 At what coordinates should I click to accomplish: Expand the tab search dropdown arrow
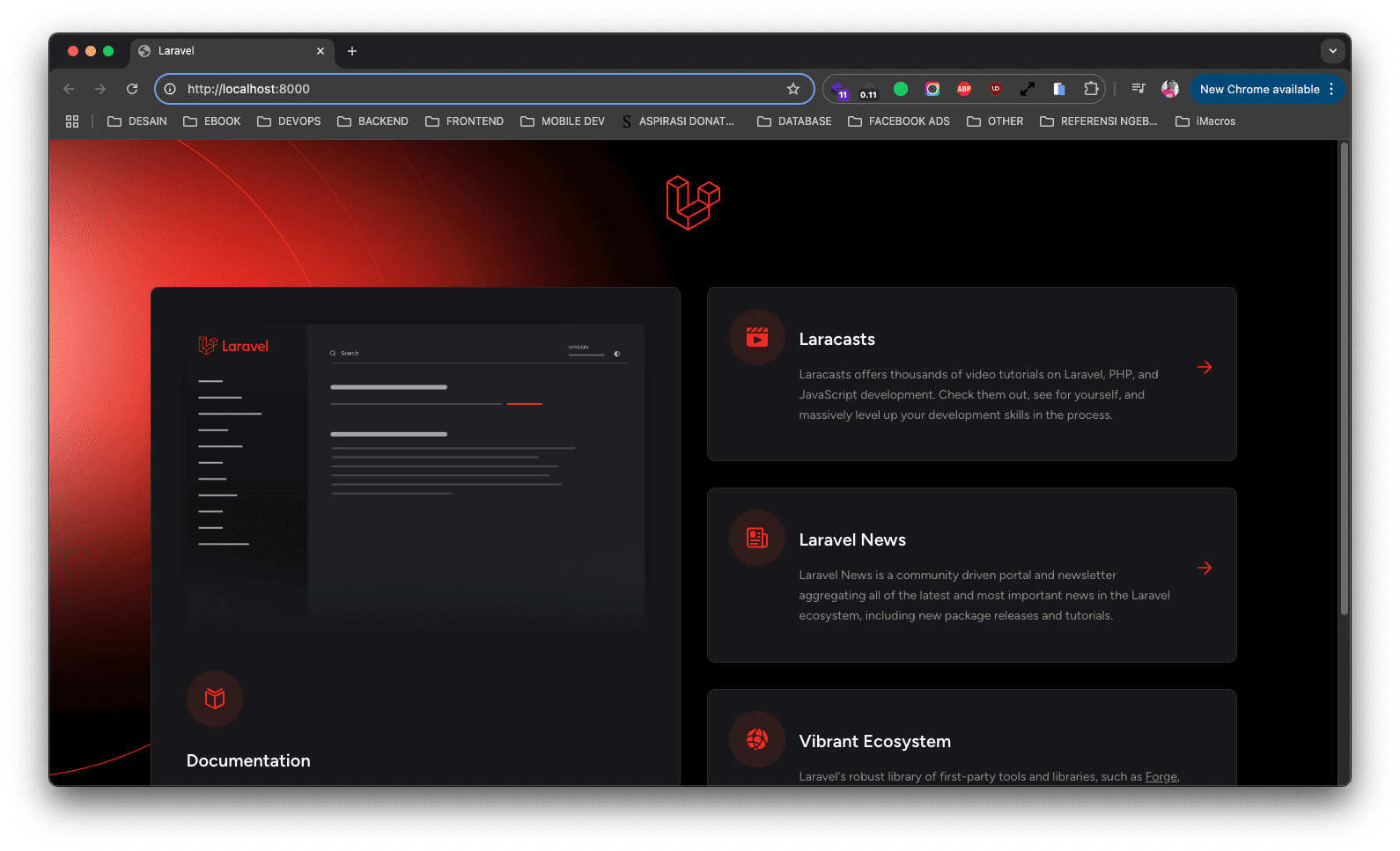[x=1332, y=51]
